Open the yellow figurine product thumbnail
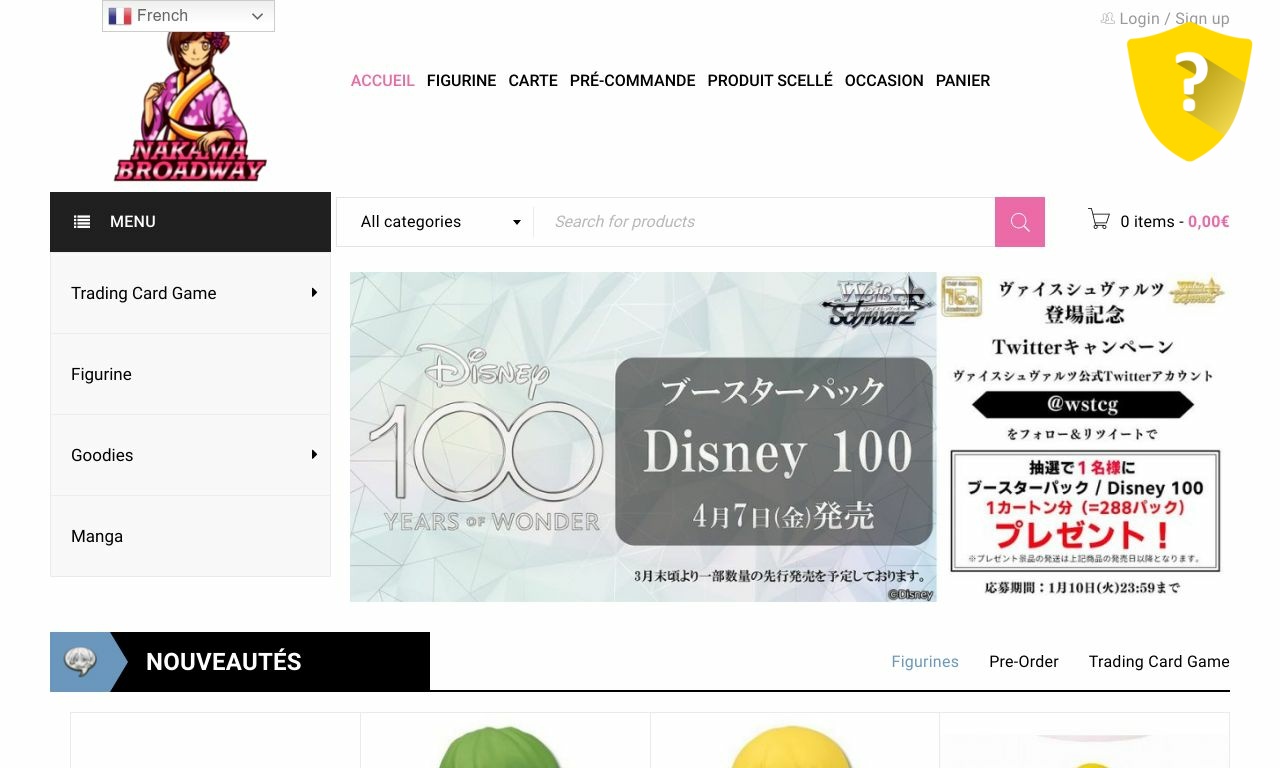The width and height of the screenshot is (1280, 768). point(795,745)
